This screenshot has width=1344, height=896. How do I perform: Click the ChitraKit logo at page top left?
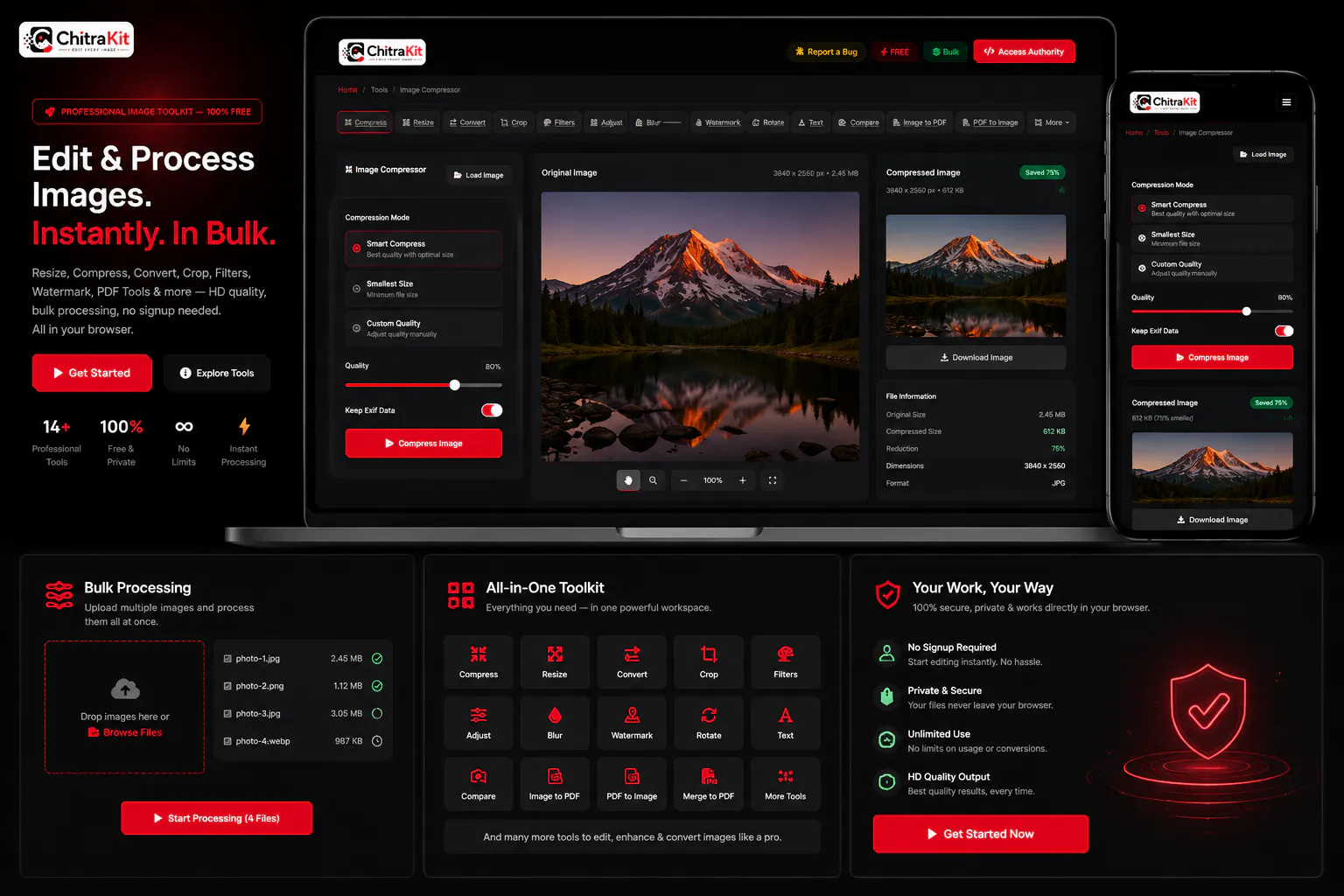pos(76,39)
